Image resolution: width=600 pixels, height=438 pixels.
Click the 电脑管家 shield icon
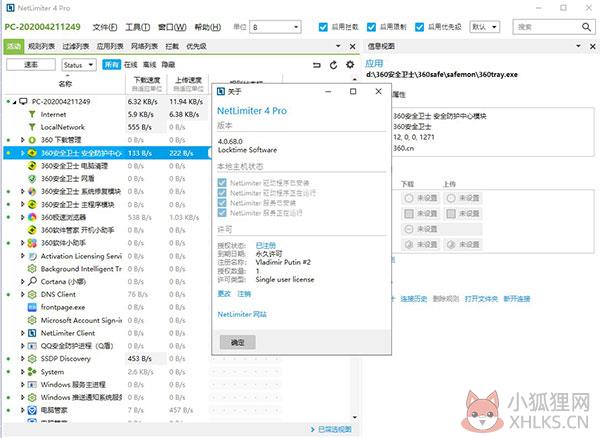pyautogui.click(x=33, y=410)
